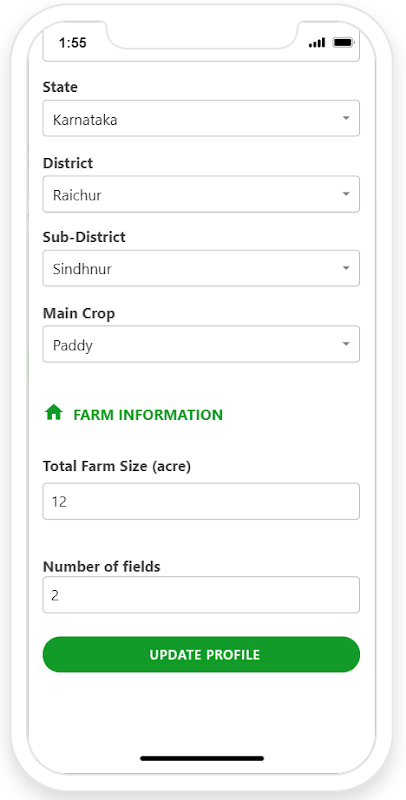Submit with the Update Profile button
406x800 pixels.
[x=201, y=655]
